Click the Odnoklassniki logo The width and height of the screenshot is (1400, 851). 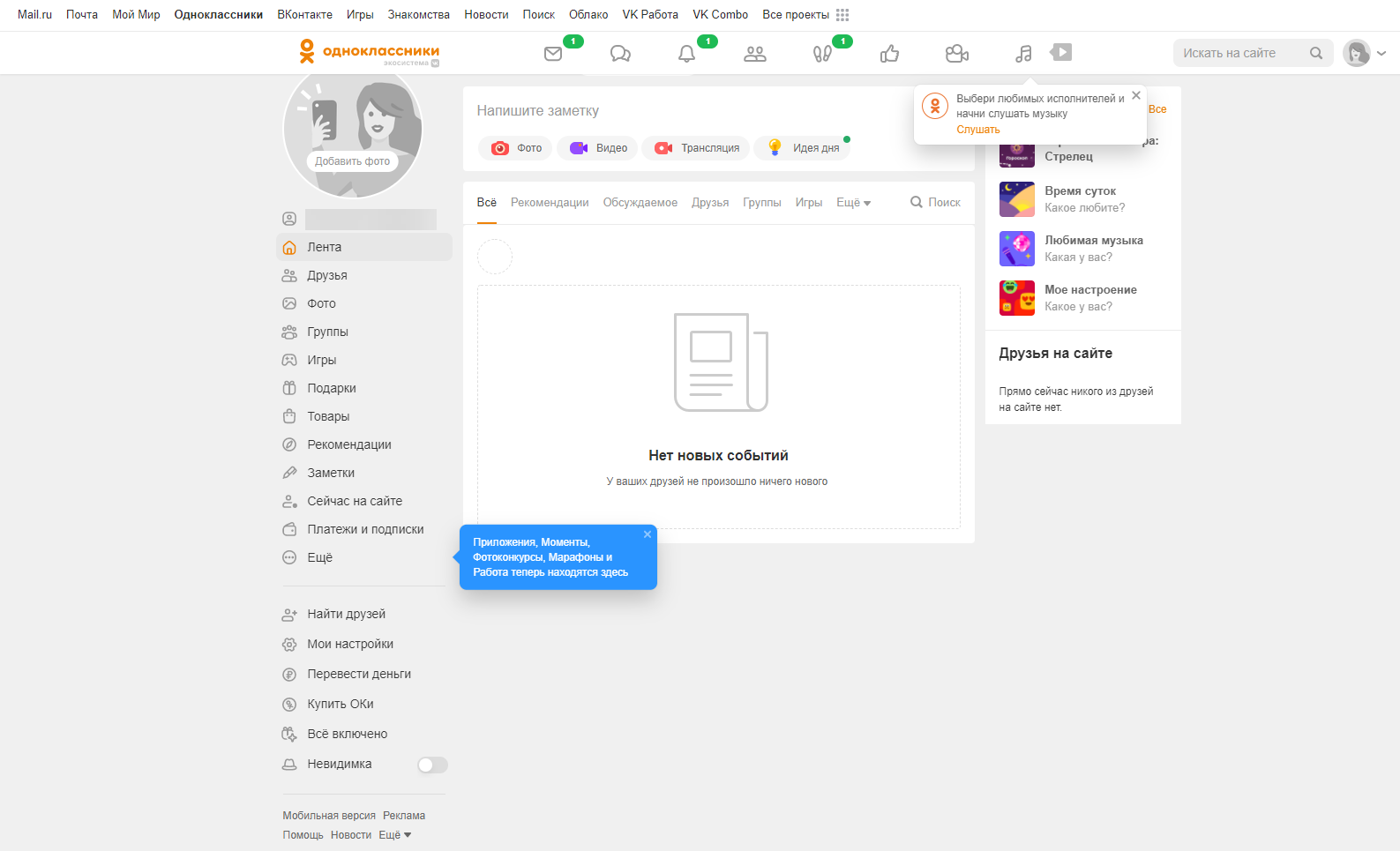[x=370, y=52]
